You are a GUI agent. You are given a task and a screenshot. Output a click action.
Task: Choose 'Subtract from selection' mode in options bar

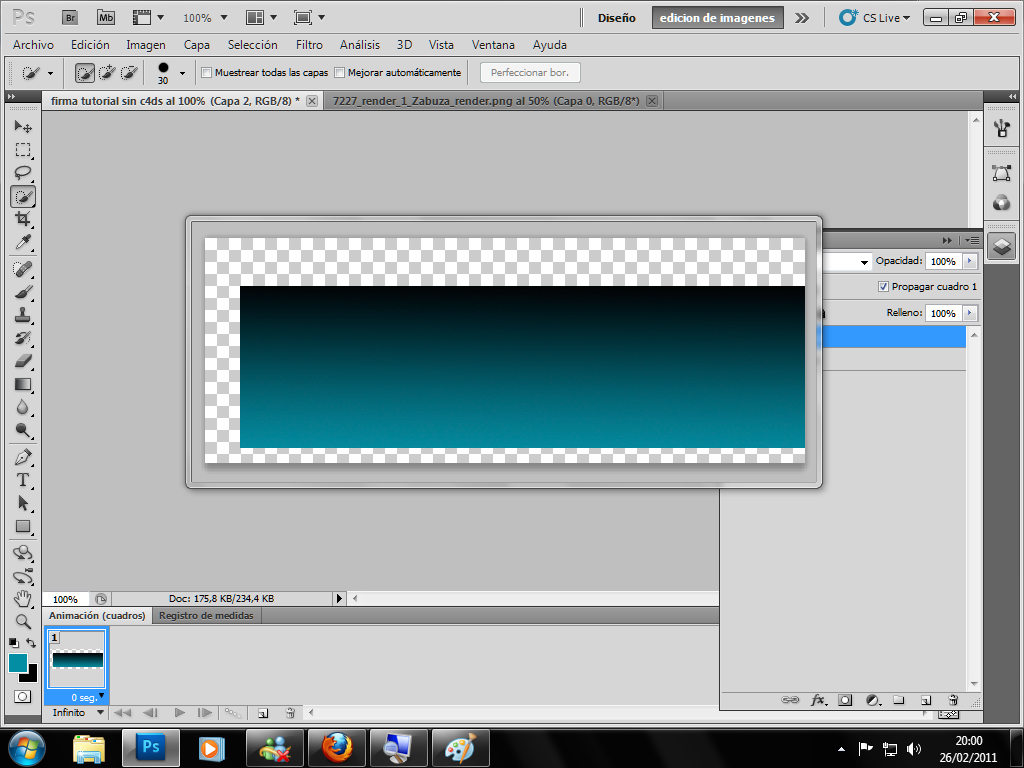coord(129,72)
